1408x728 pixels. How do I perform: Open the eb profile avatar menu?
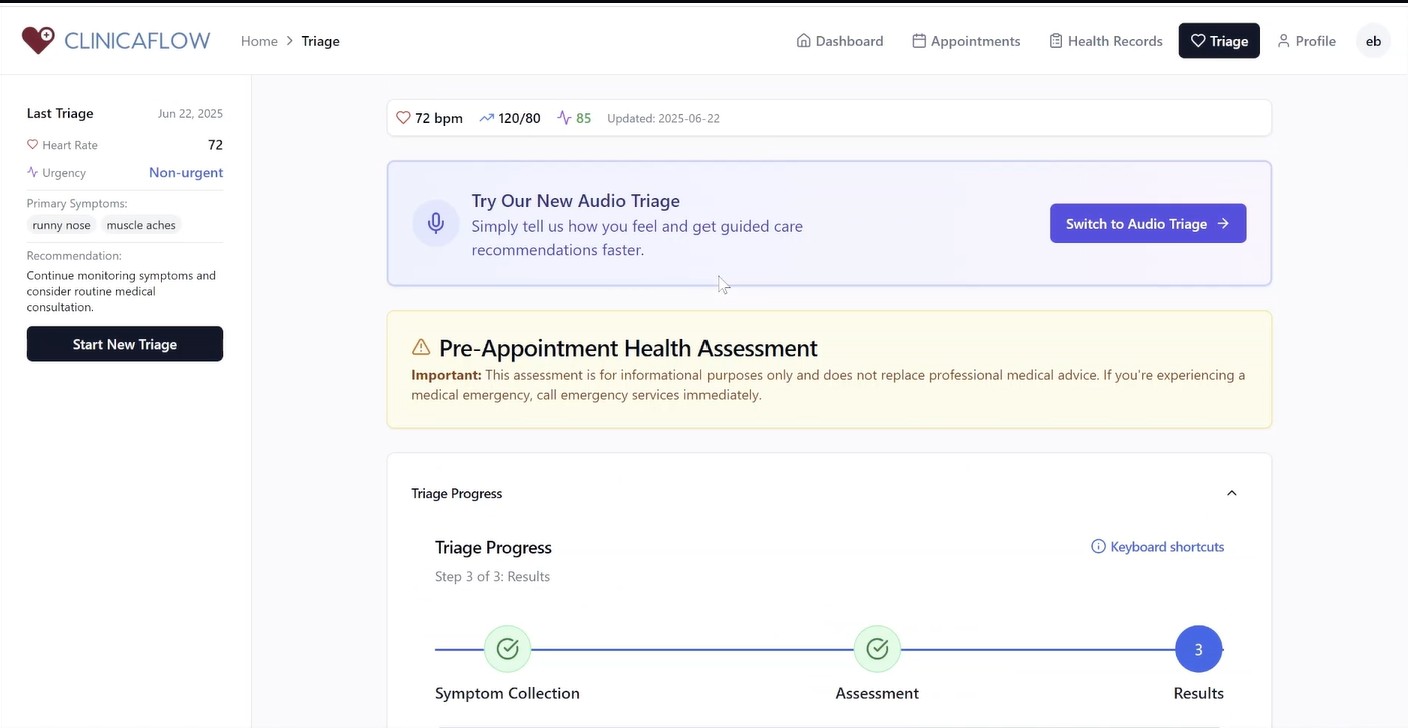click(x=1373, y=40)
